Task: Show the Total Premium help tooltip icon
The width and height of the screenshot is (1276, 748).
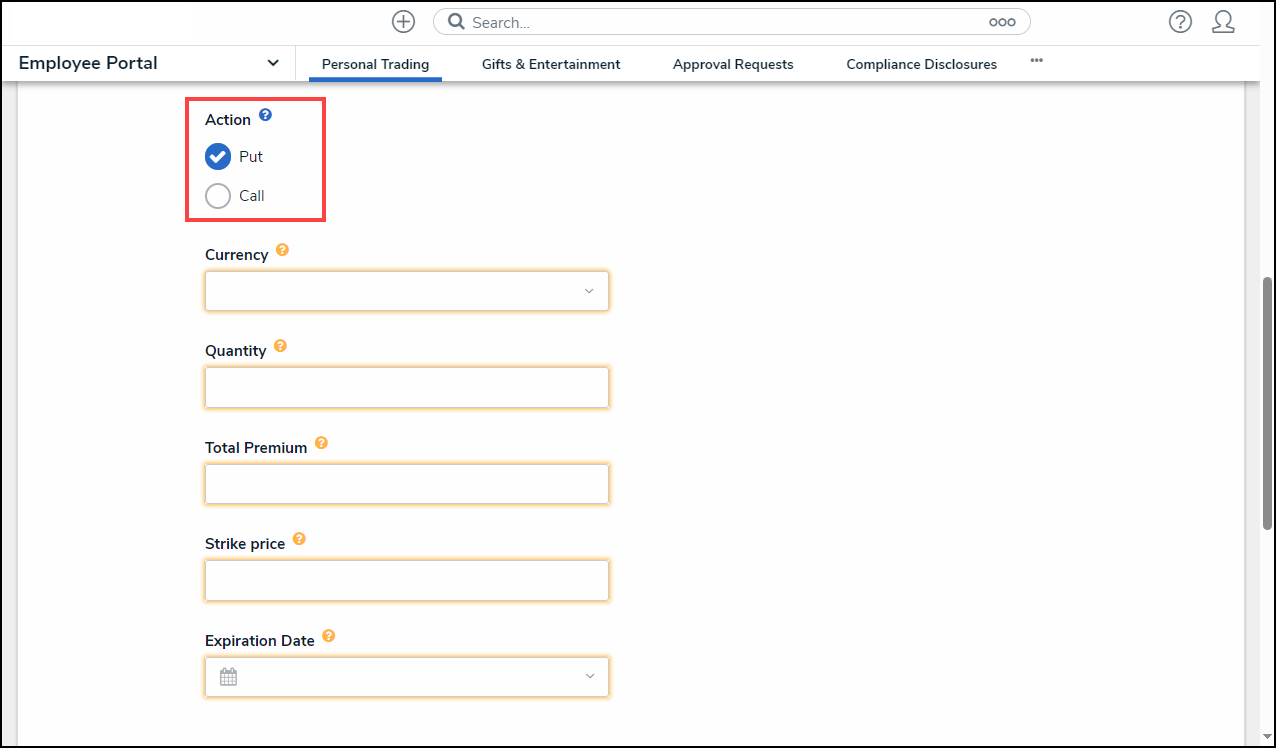Action: 321,443
